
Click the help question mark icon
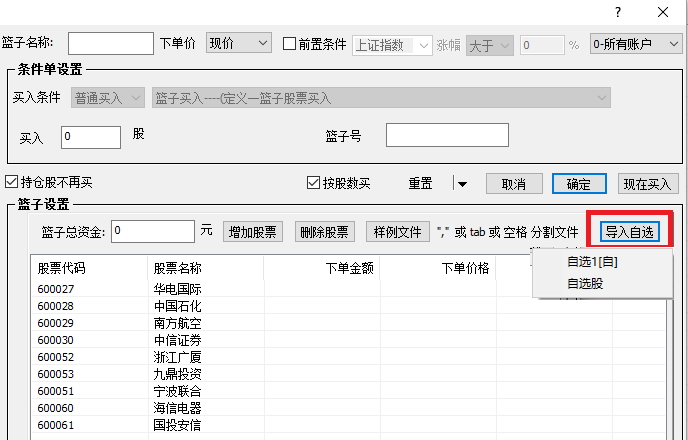pyautogui.click(x=618, y=12)
